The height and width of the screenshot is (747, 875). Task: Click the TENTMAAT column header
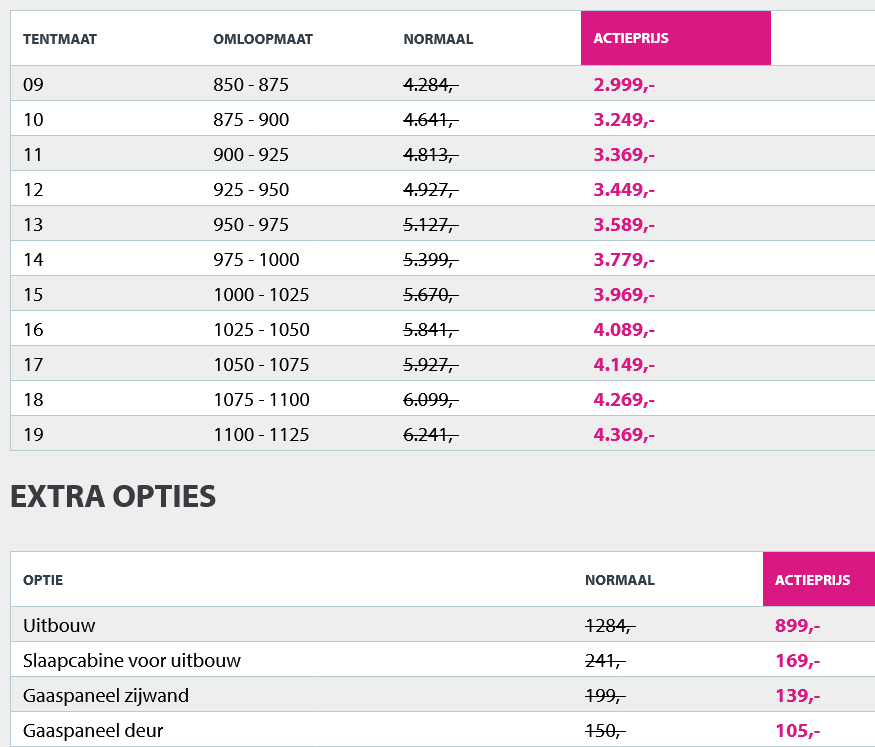coord(60,40)
